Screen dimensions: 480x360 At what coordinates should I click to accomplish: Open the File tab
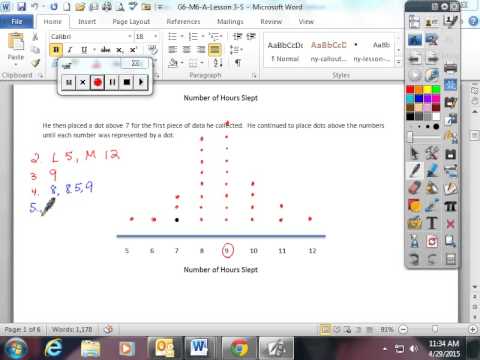pos(17,22)
